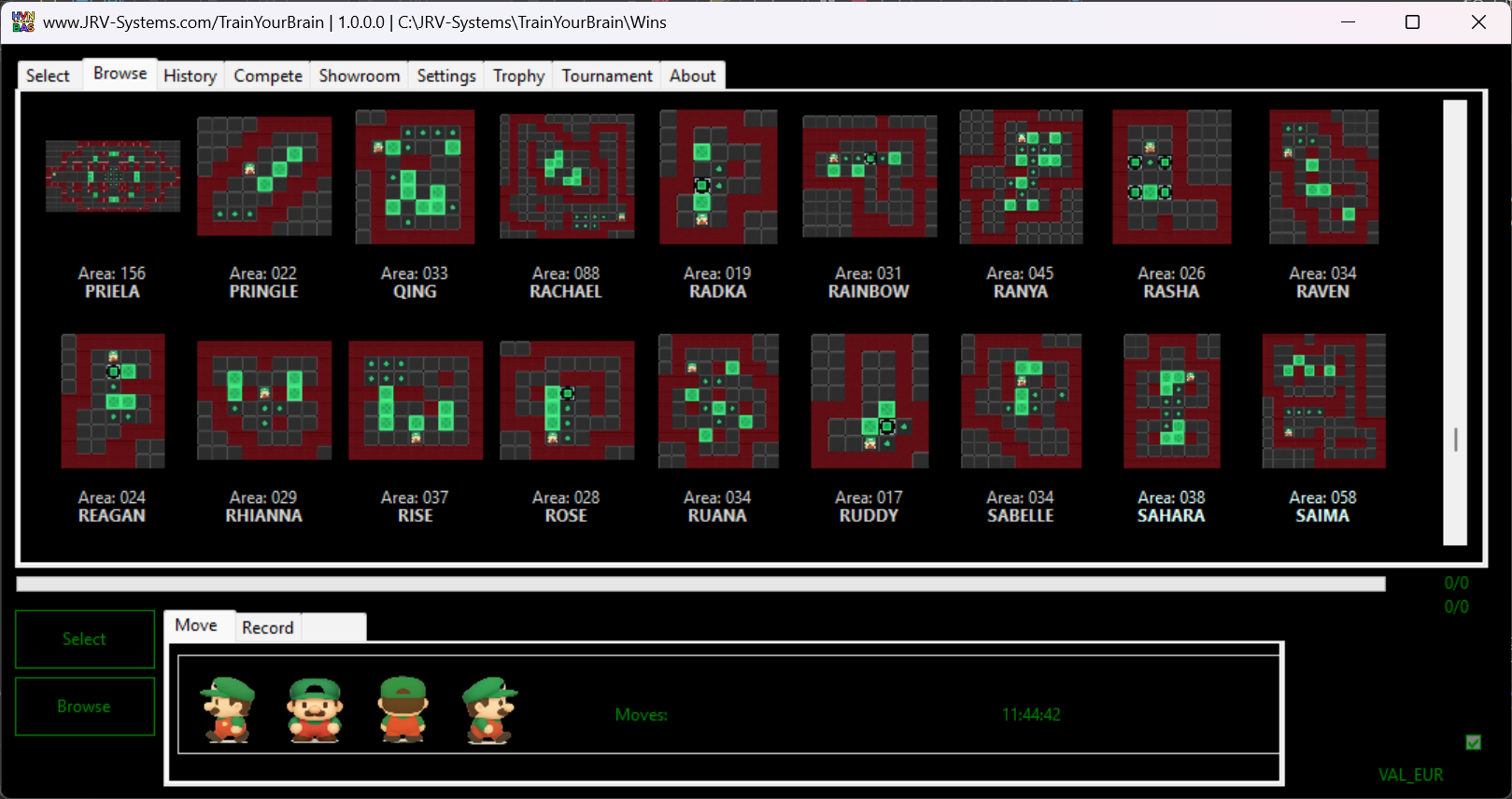The image size is (1512, 799).
Task: Open the REAGAN level preview
Action: (x=113, y=400)
